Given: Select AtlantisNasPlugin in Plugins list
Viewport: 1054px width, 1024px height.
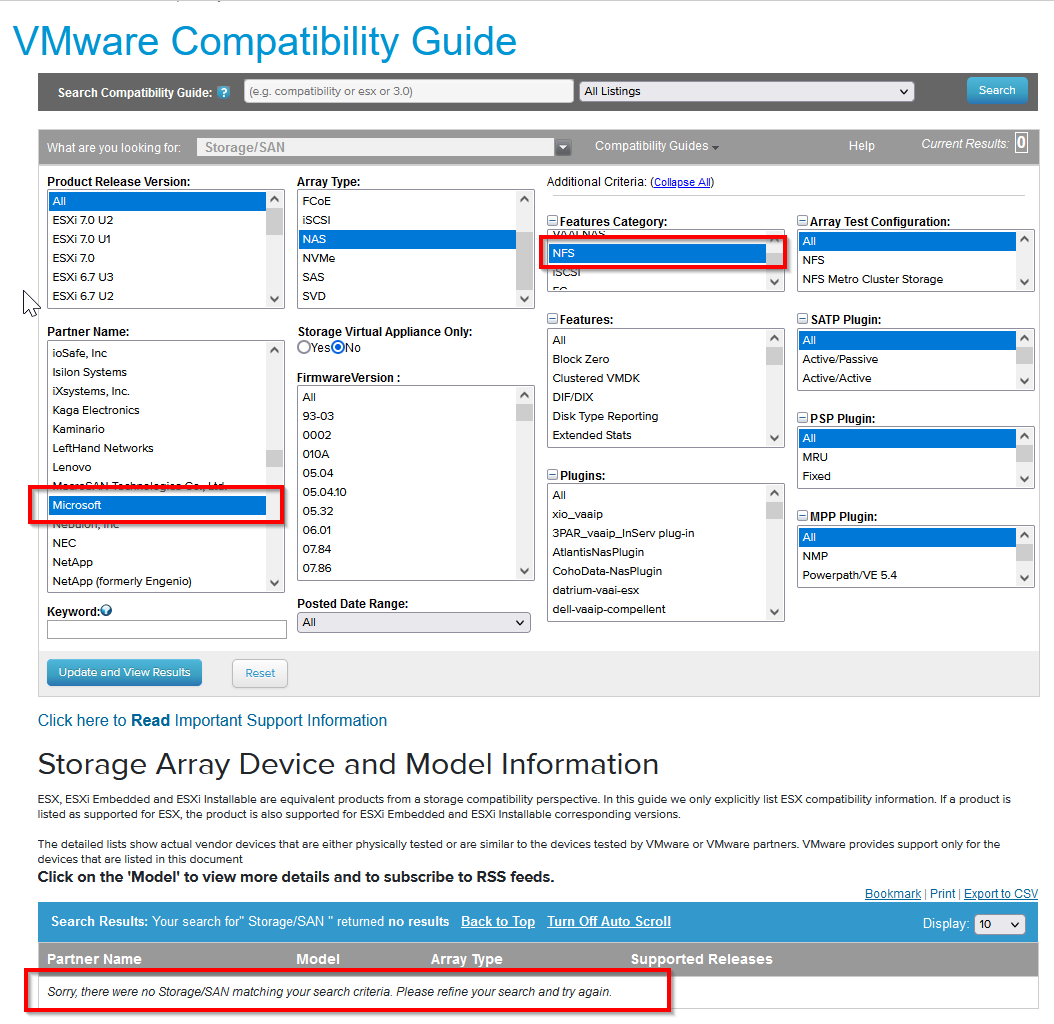Looking at the screenshot, I should [x=657, y=552].
